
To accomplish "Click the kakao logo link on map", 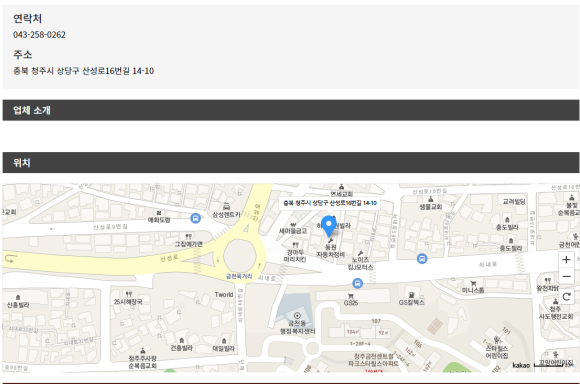I will click(x=521, y=365).
